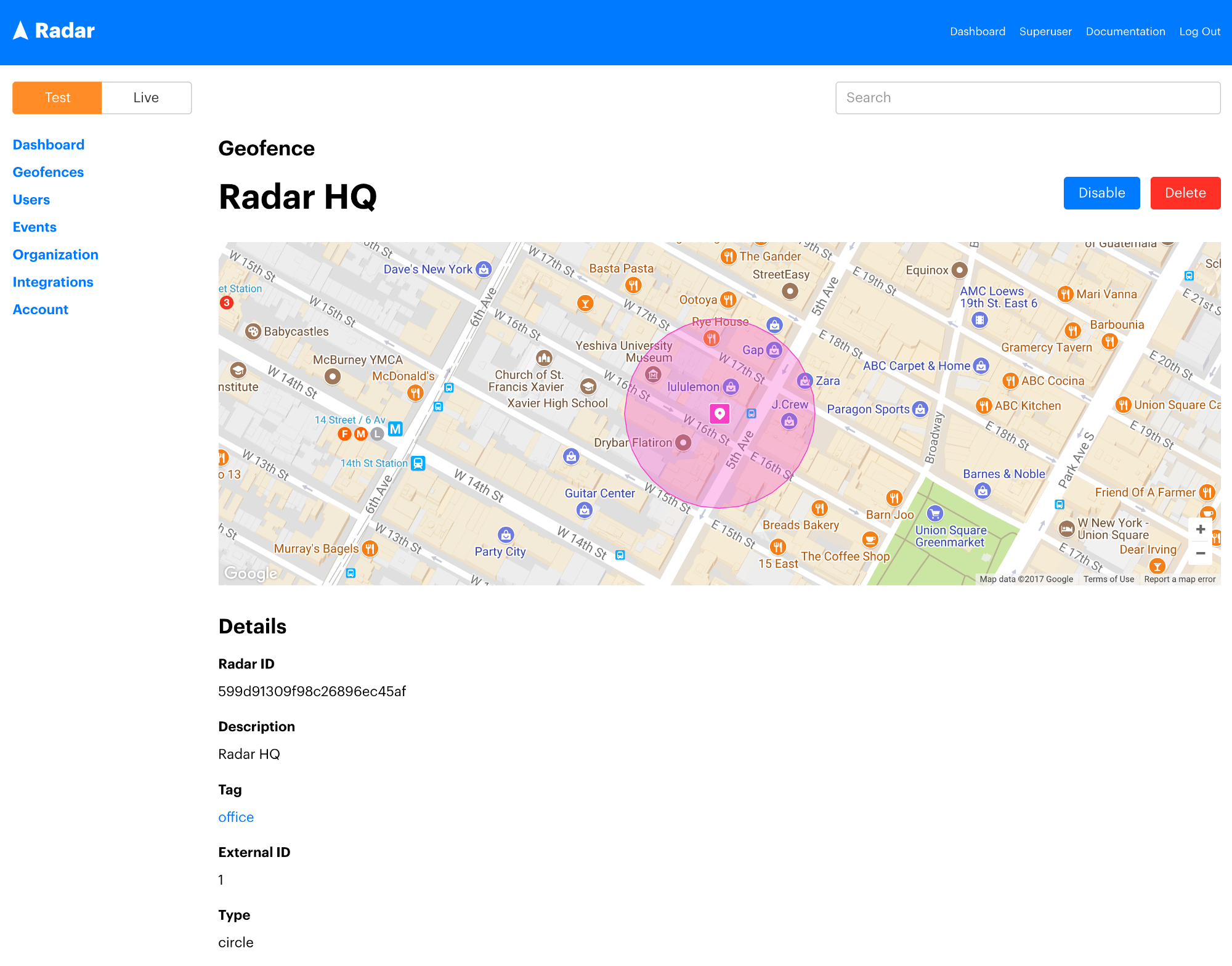Click the ABC Kitchen restaurant pin

click(x=984, y=406)
